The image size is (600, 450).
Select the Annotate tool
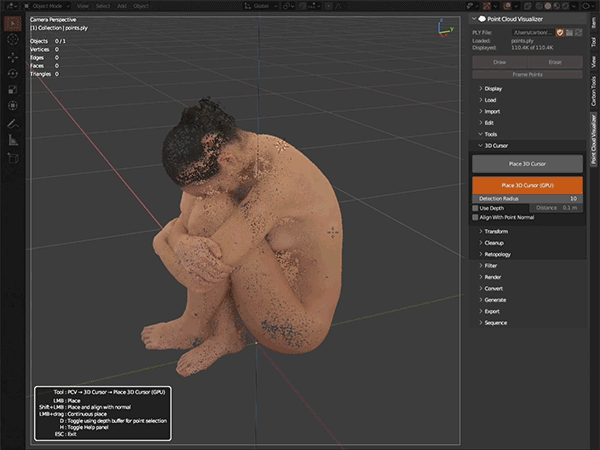pos(13,124)
